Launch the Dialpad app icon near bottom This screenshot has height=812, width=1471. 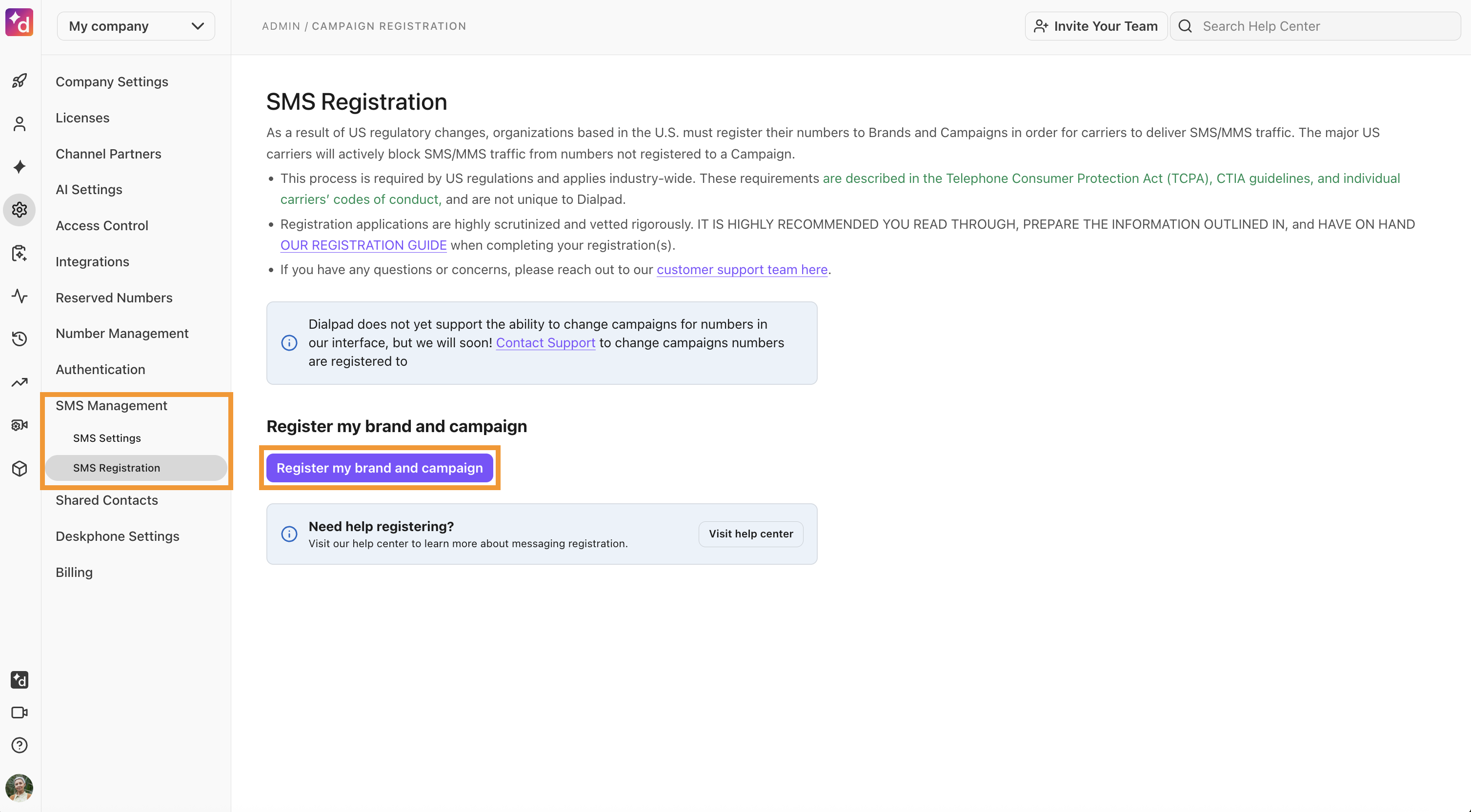point(20,680)
